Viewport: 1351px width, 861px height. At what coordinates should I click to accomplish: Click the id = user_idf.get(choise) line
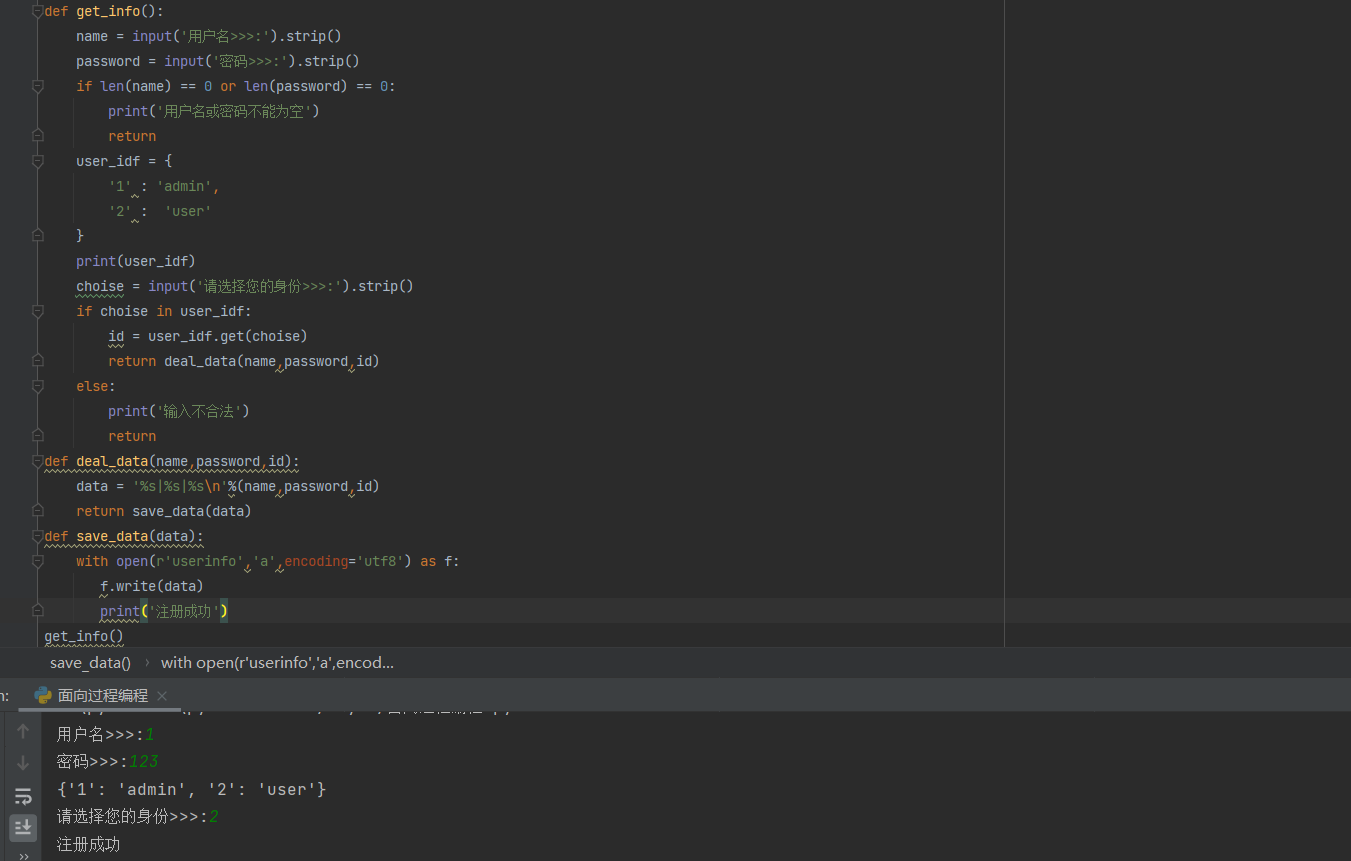(x=208, y=336)
